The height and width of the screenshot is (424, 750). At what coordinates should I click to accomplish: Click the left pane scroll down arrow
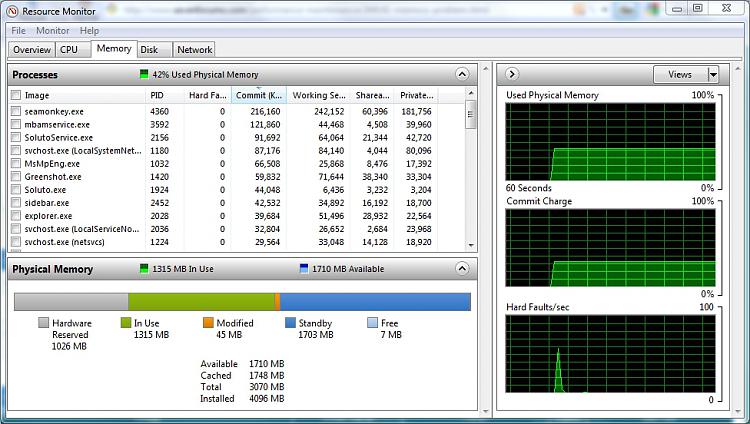click(x=486, y=411)
